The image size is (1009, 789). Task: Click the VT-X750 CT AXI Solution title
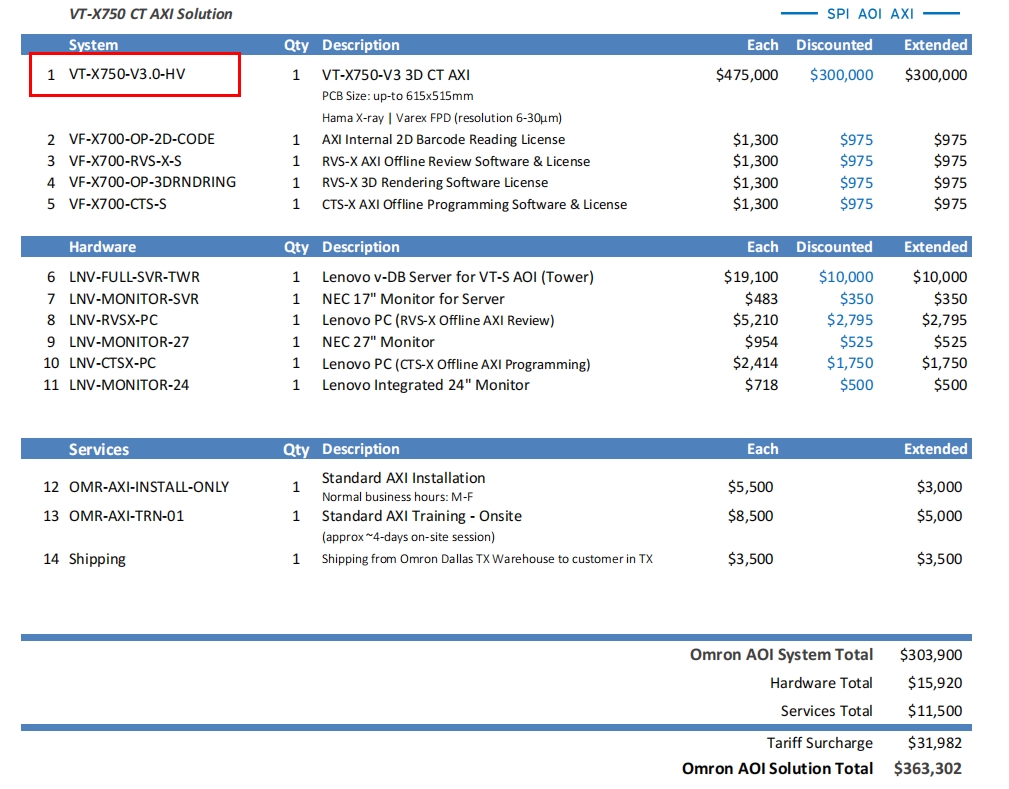coord(151,14)
